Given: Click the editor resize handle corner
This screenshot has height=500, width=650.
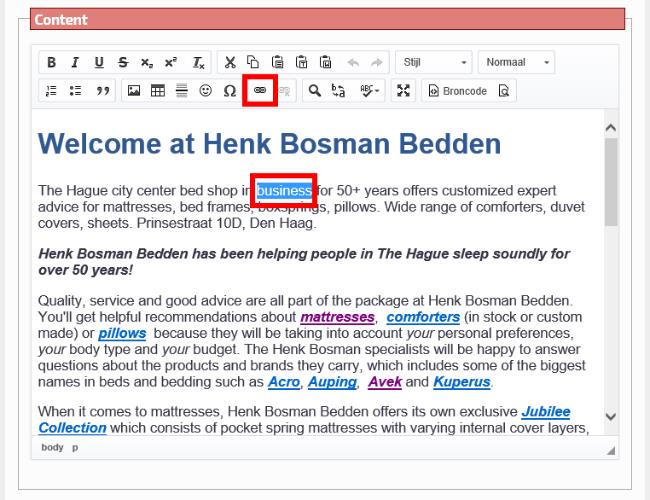Looking at the screenshot, I should tap(611, 451).
